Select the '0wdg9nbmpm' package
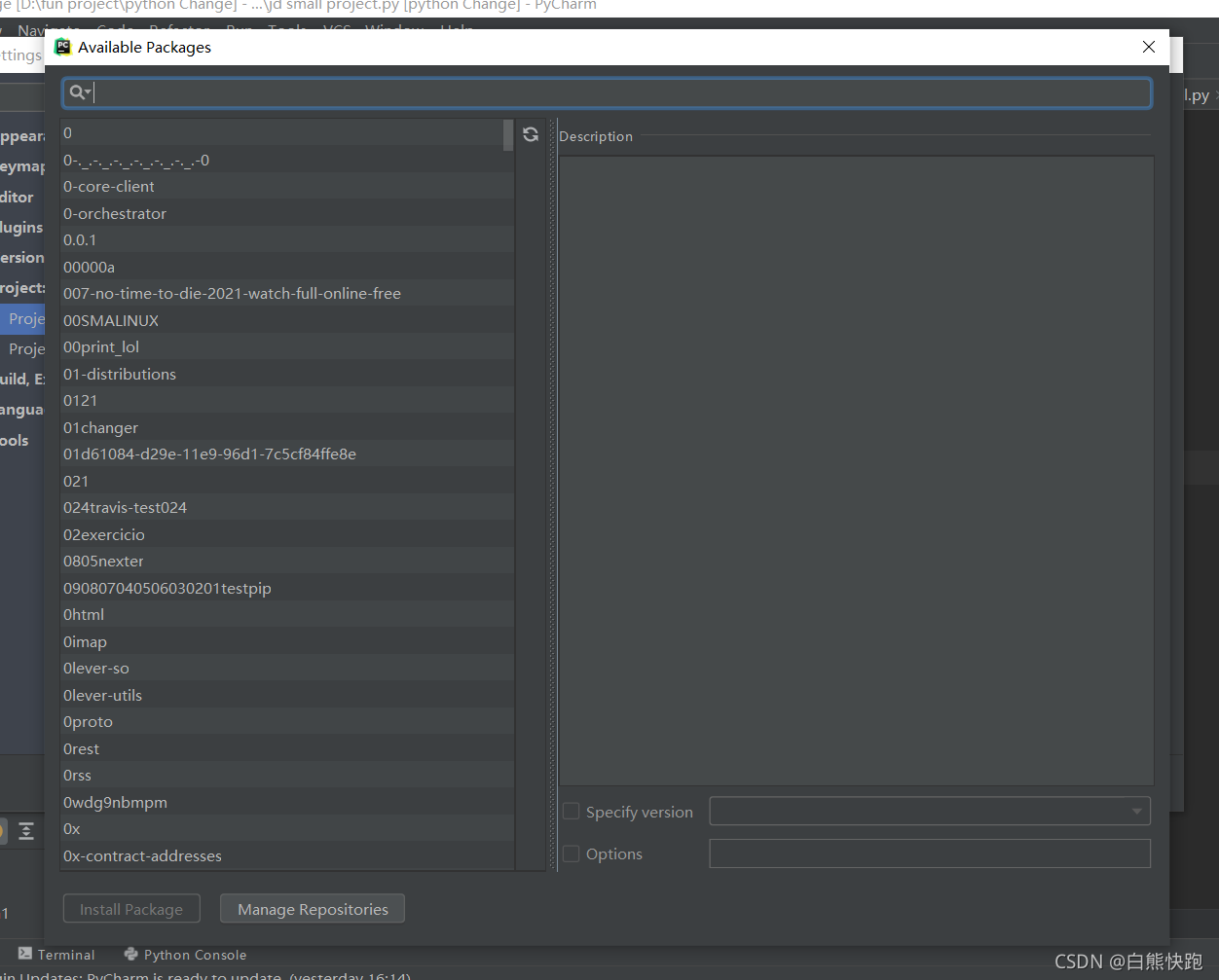The height and width of the screenshot is (980, 1219). 287,802
